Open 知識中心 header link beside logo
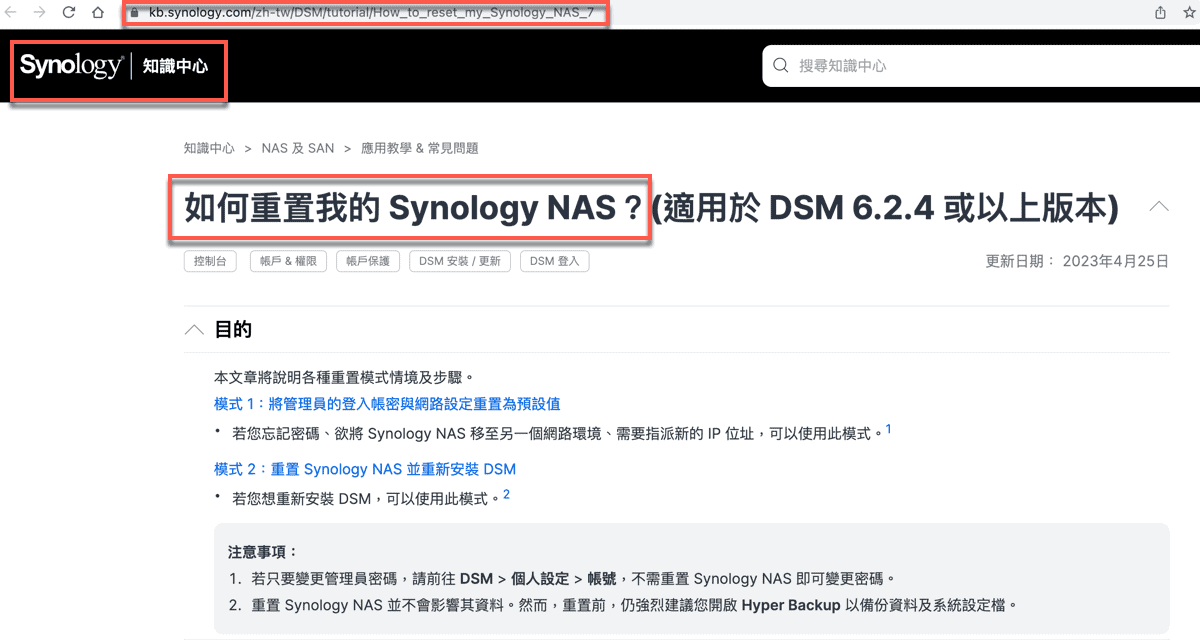The image size is (1200, 642). pyautogui.click(x=175, y=67)
